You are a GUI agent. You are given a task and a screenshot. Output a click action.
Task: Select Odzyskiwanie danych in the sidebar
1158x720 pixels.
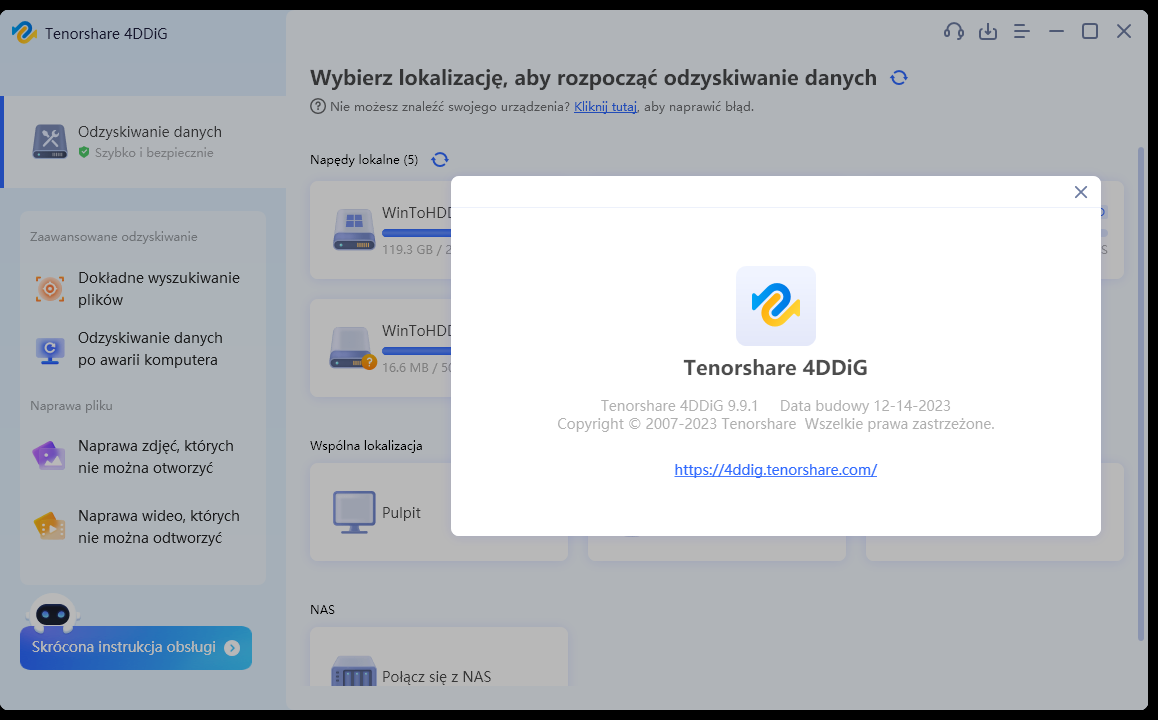(145, 142)
